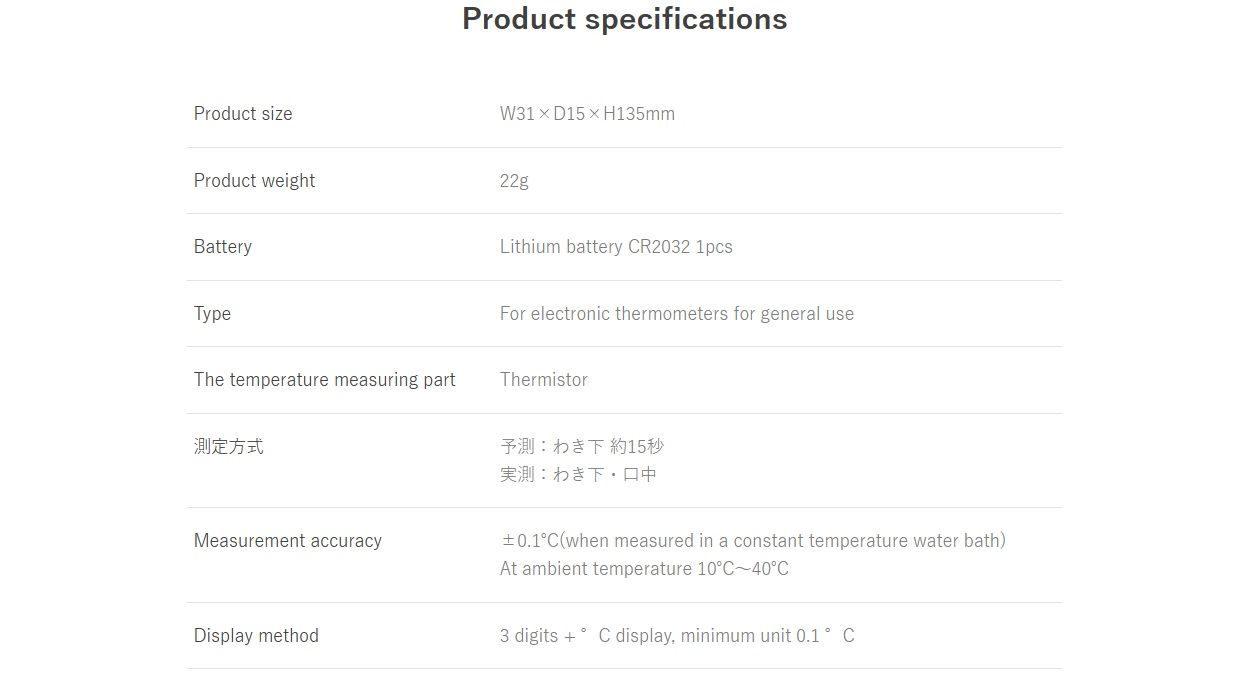
Task: Select the Product weight label
Action: (254, 181)
